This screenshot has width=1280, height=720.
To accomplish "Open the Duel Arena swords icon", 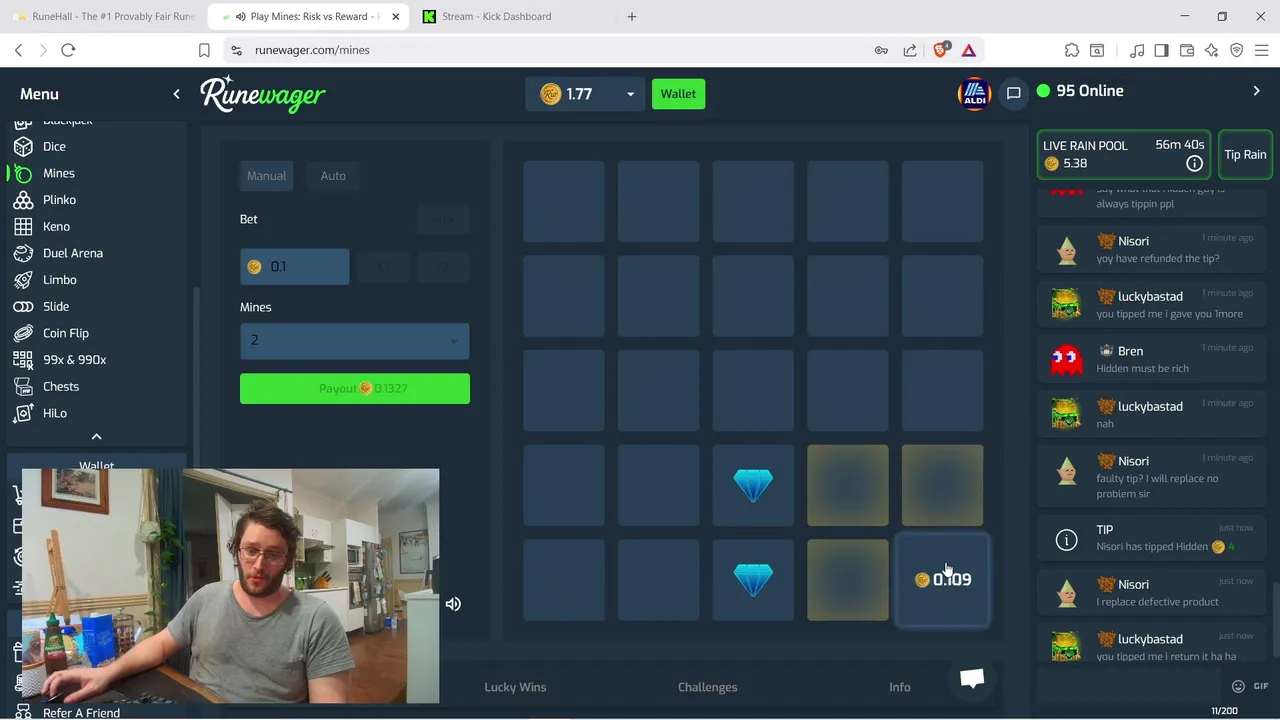I will click(23, 253).
